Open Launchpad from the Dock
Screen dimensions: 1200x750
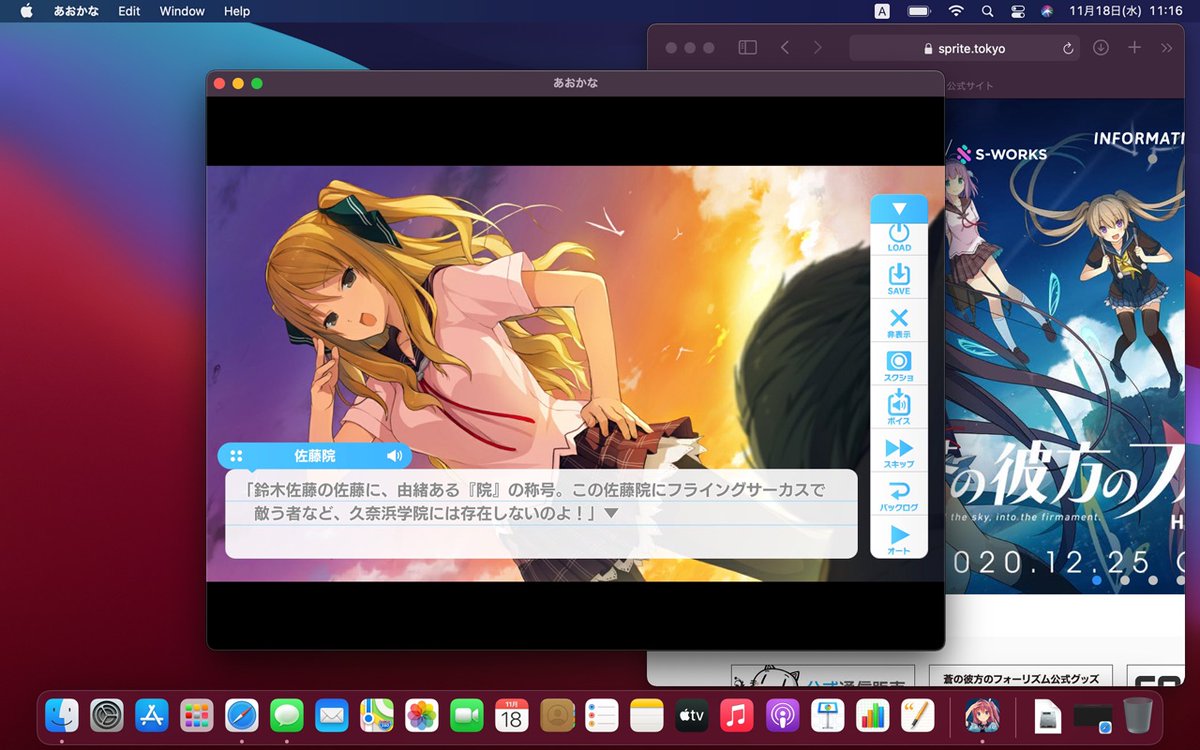197,715
